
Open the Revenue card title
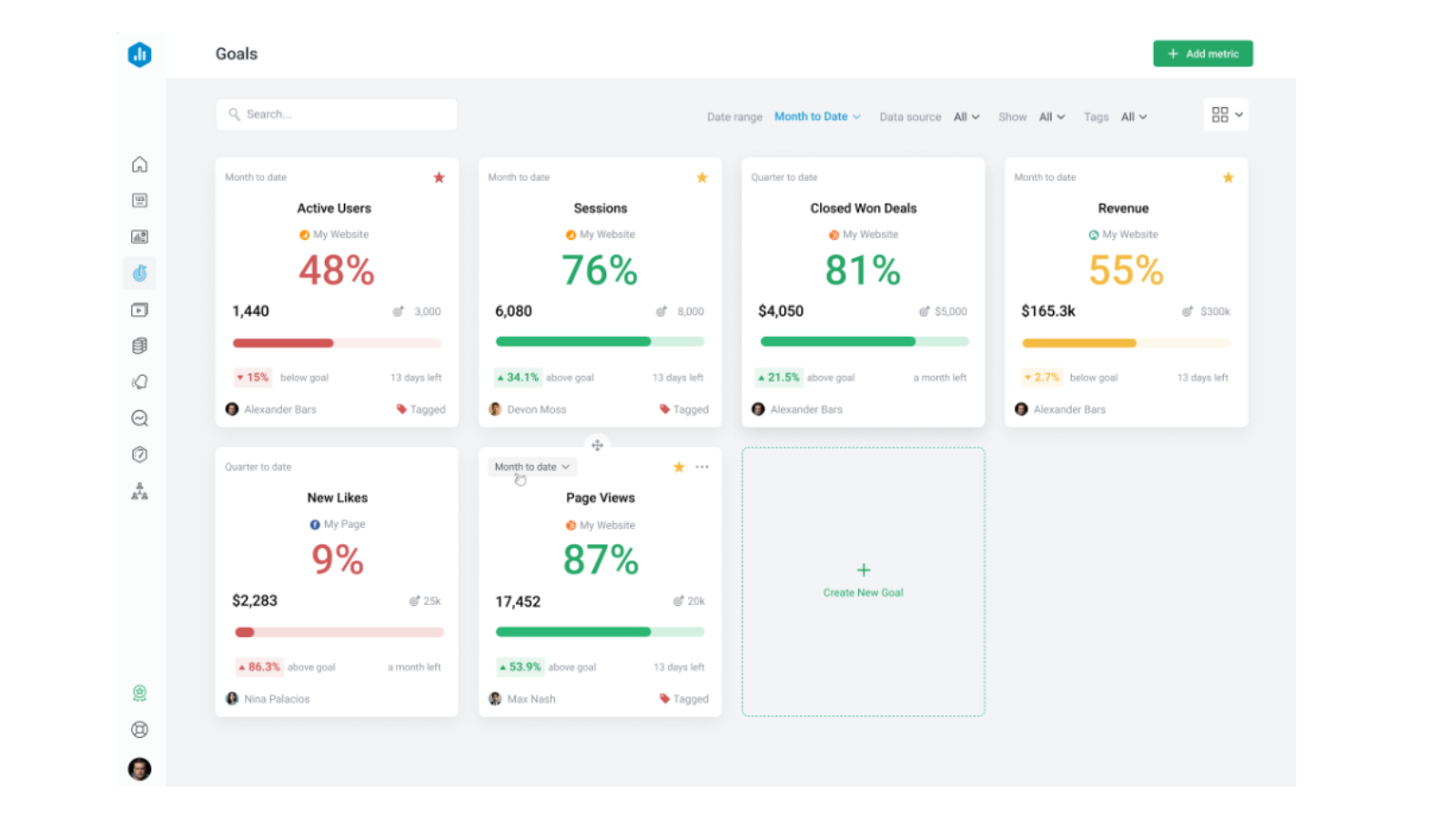pos(1123,208)
